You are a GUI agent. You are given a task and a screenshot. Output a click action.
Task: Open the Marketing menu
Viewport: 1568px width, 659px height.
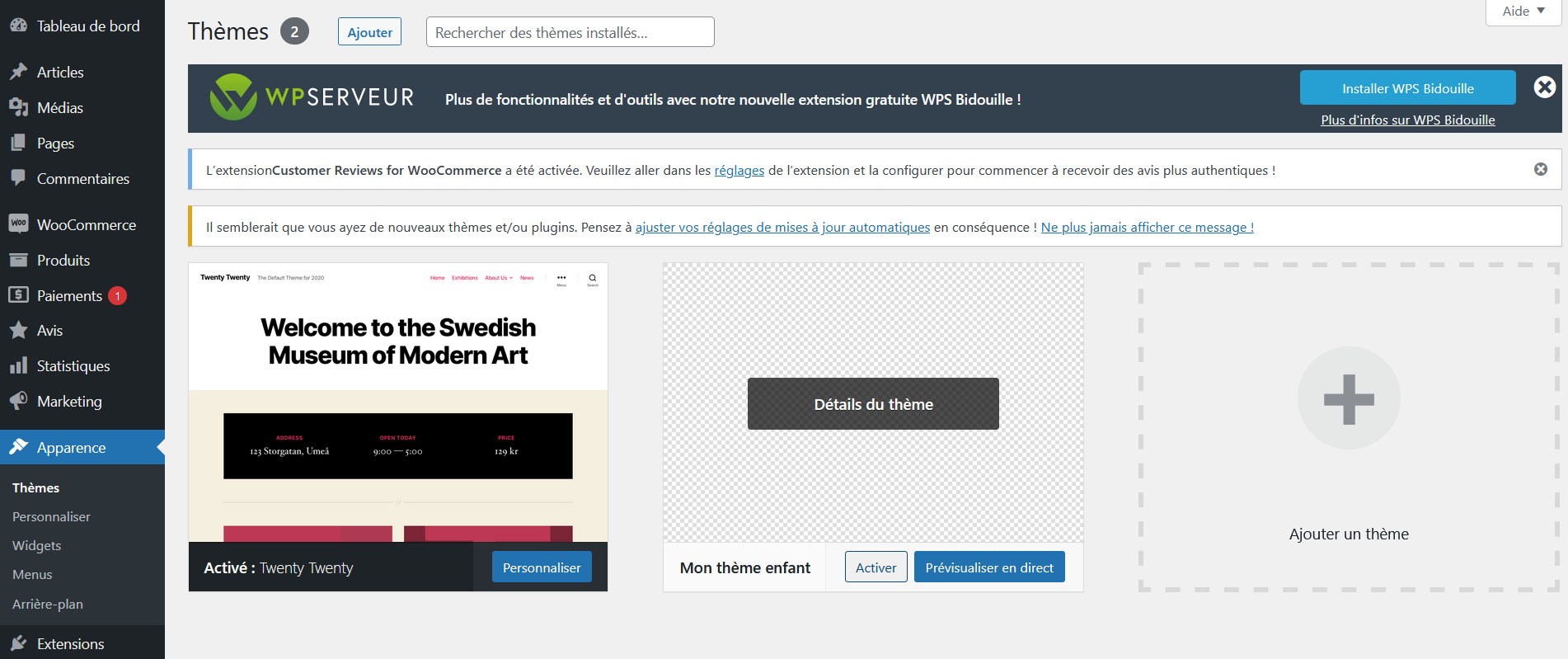pyautogui.click(x=82, y=401)
